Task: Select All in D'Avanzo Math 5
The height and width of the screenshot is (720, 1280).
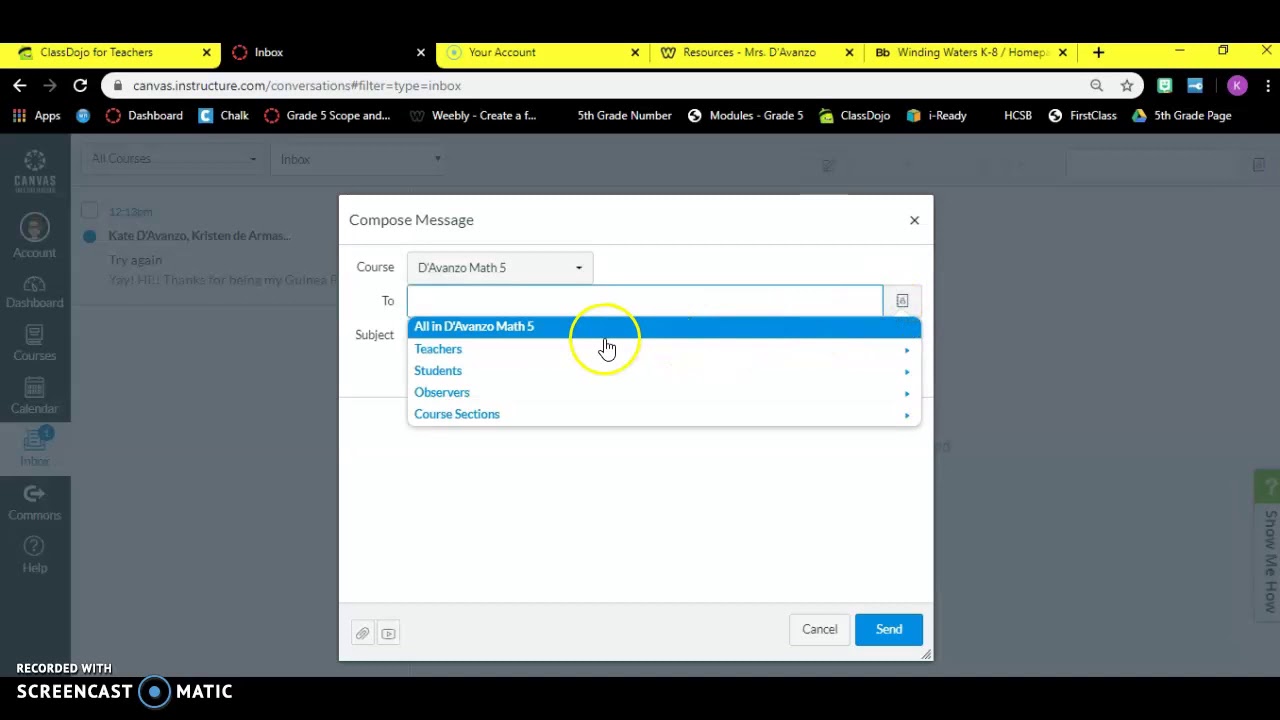Action: tap(664, 327)
